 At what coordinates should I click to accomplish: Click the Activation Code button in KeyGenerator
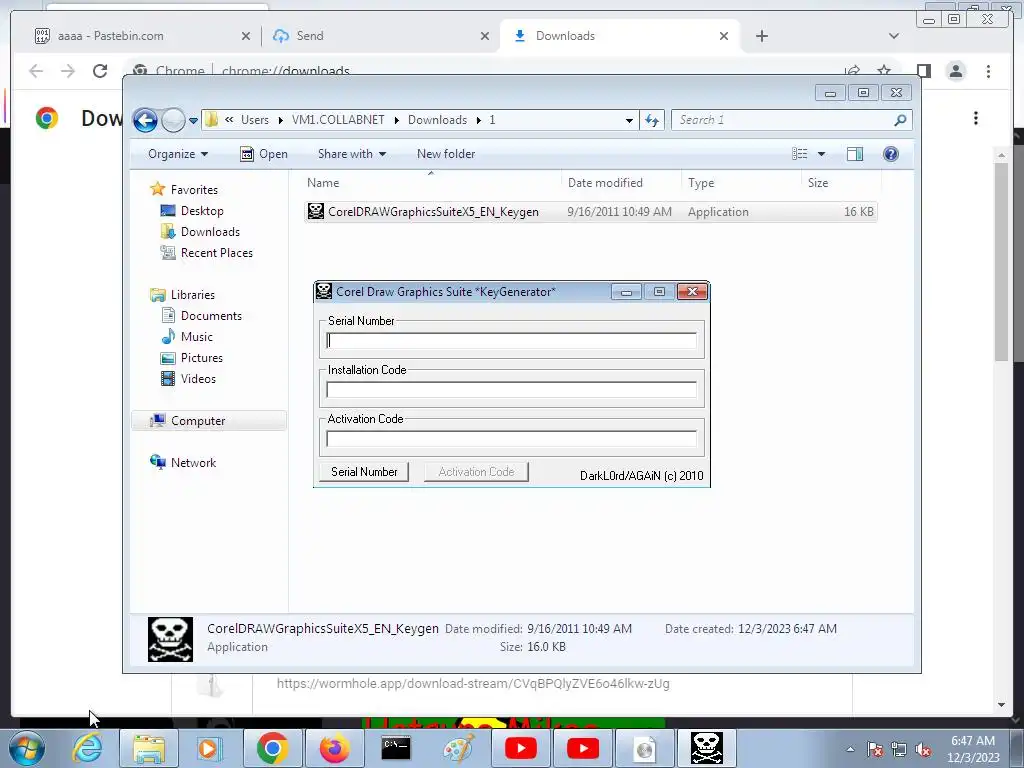[x=476, y=472]
